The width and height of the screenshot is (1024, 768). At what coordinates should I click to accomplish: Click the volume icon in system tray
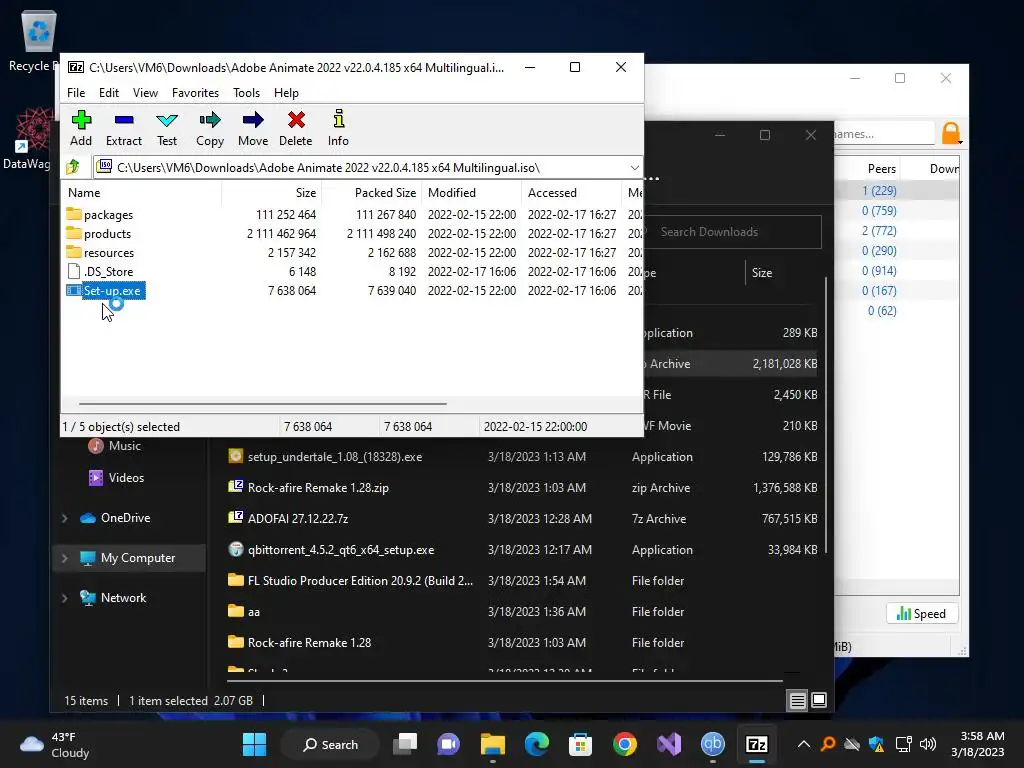click(927, 744)
